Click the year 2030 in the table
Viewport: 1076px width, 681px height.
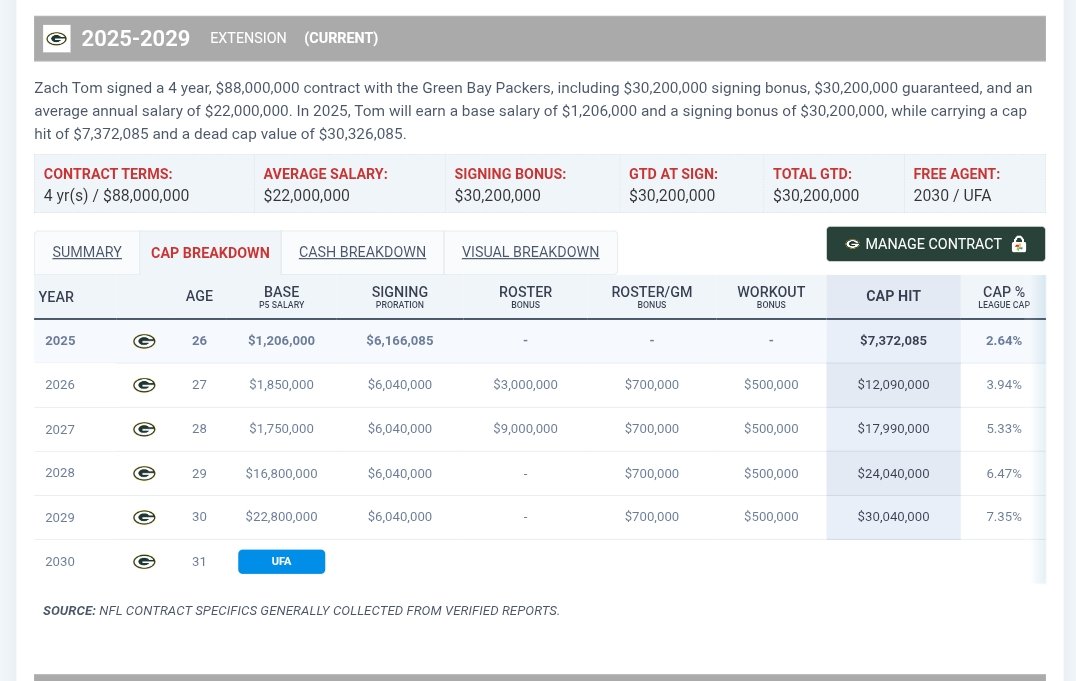(60, 562)
